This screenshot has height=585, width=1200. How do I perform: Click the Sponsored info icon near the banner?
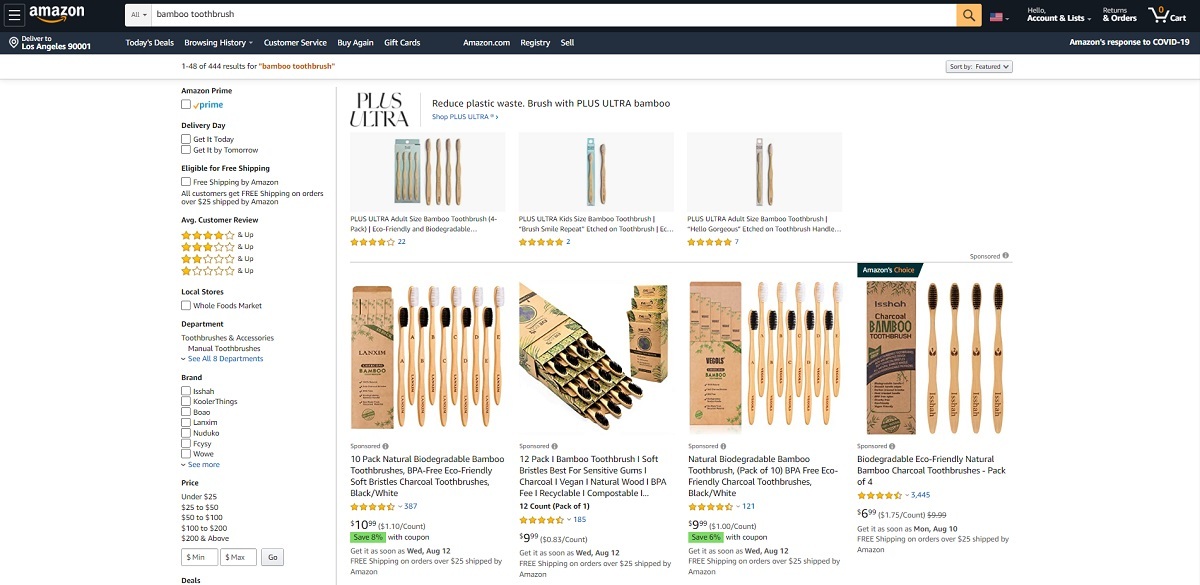tap(1005, 256)
